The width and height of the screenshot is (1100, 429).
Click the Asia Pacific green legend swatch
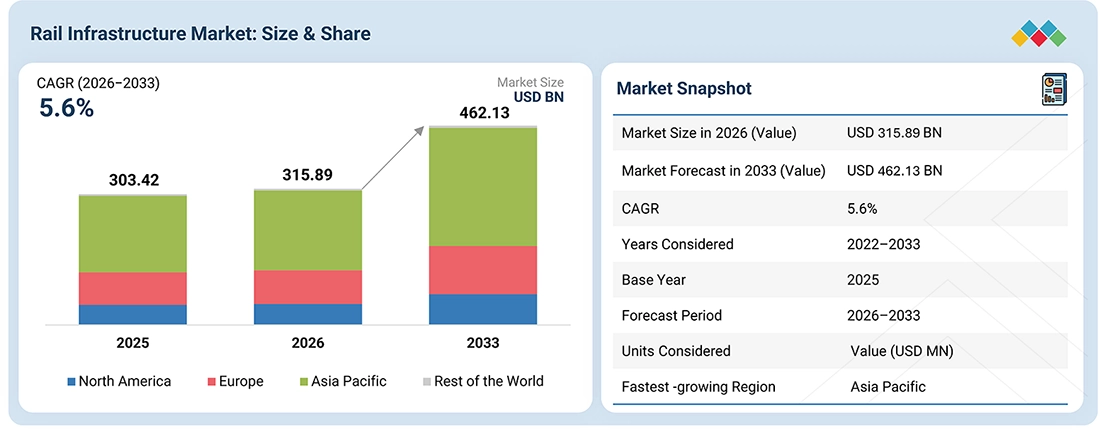[304, 382]
